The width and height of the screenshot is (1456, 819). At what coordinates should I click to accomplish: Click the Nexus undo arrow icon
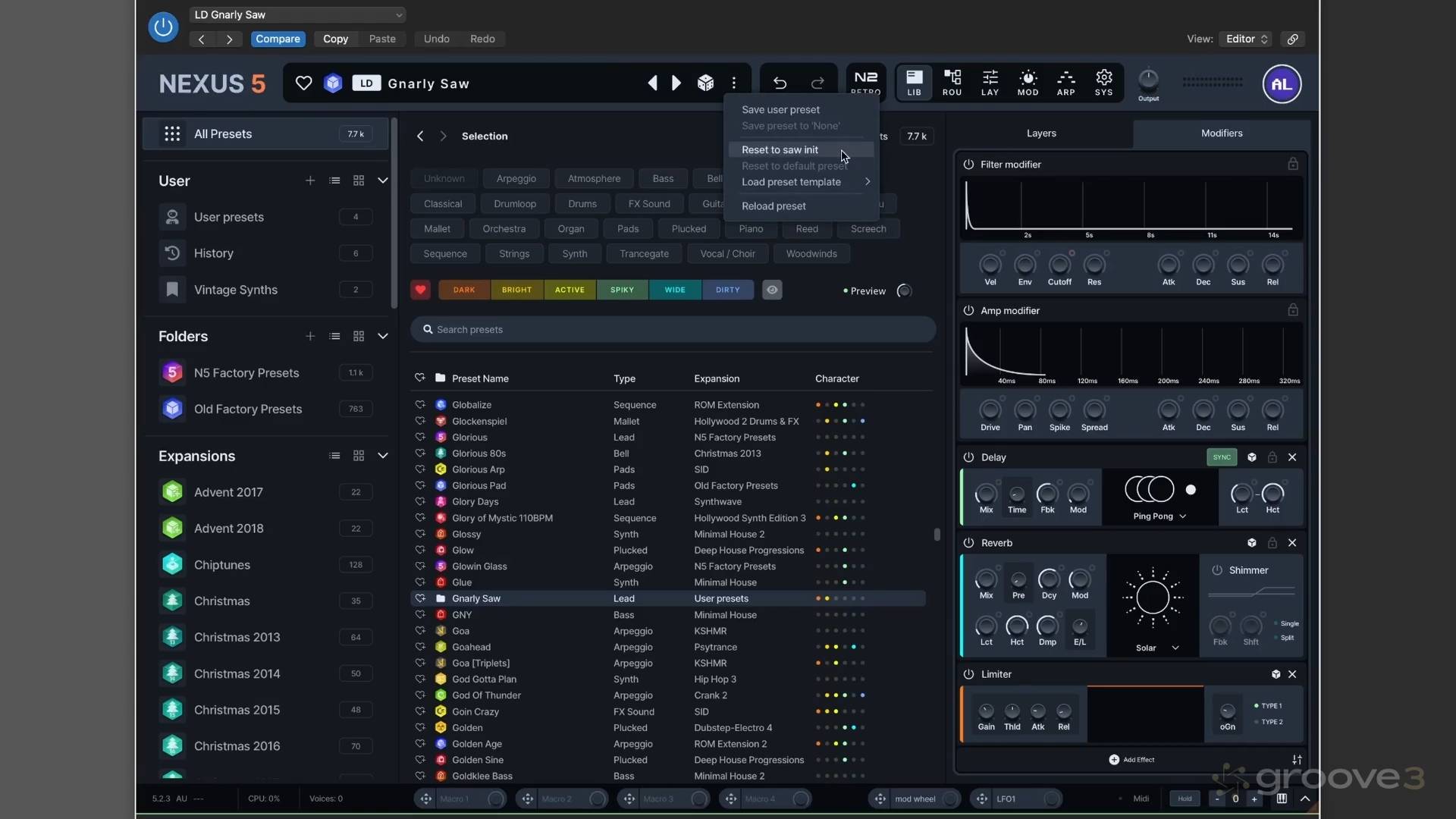tap(780, 83)
